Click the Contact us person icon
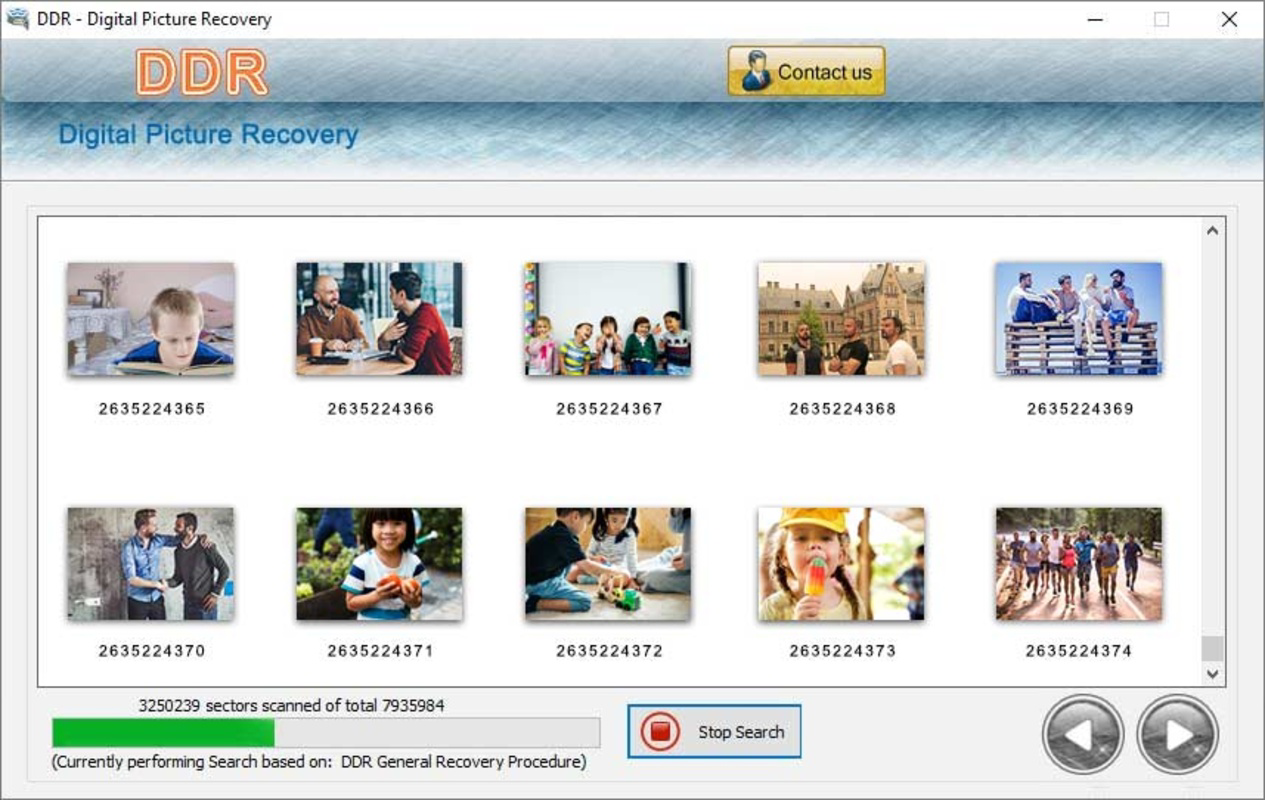The width and height of the screenshot is (1265, 800). pyautogui.click(x=757, y=70)
